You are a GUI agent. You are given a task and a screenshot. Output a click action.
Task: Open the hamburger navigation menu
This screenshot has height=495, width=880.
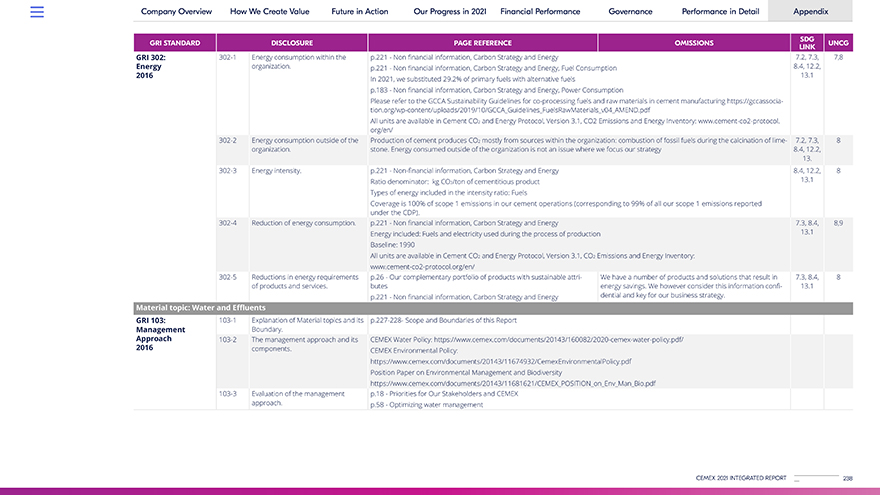point(37,12)
